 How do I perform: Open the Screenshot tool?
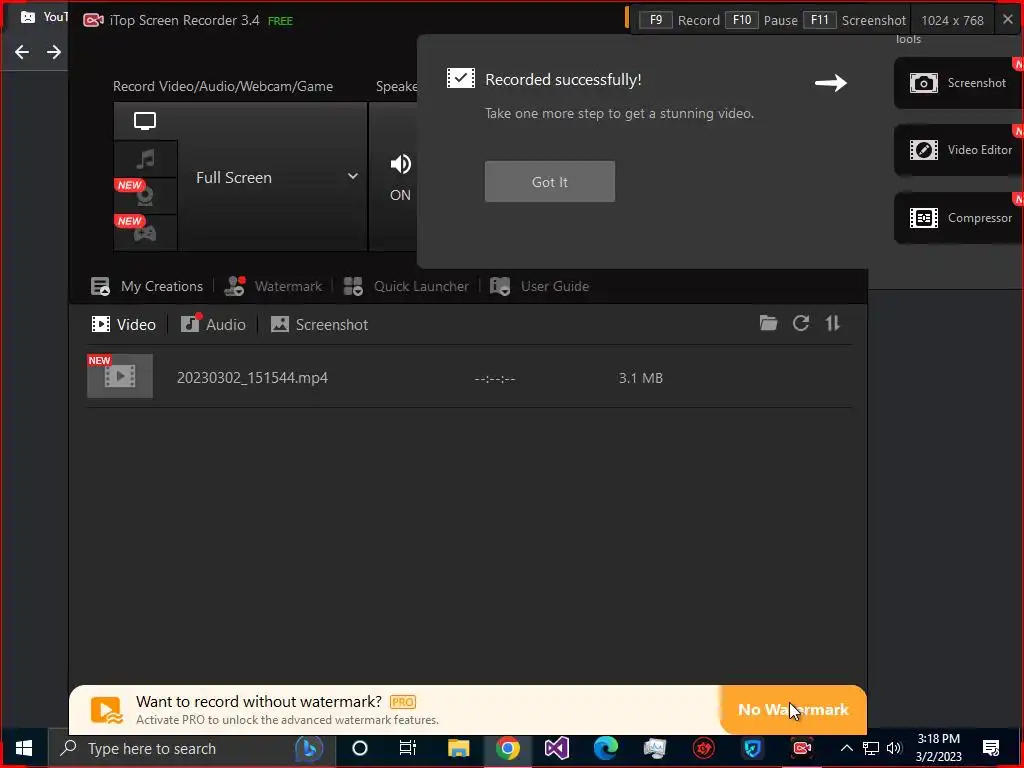[958, 83]
